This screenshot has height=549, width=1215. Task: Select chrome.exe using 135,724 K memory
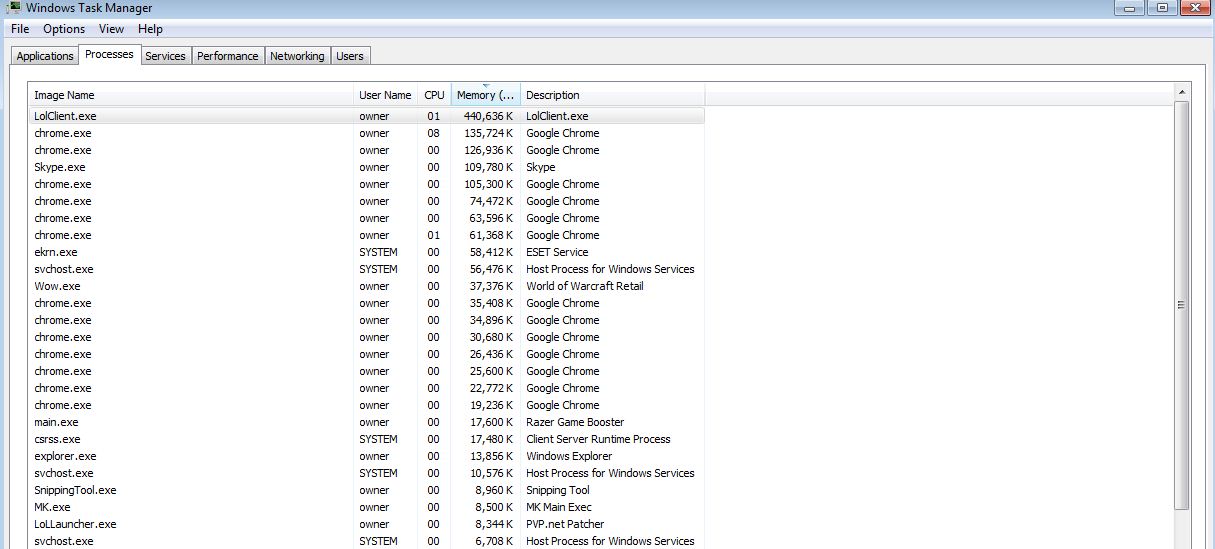point(367,133)
